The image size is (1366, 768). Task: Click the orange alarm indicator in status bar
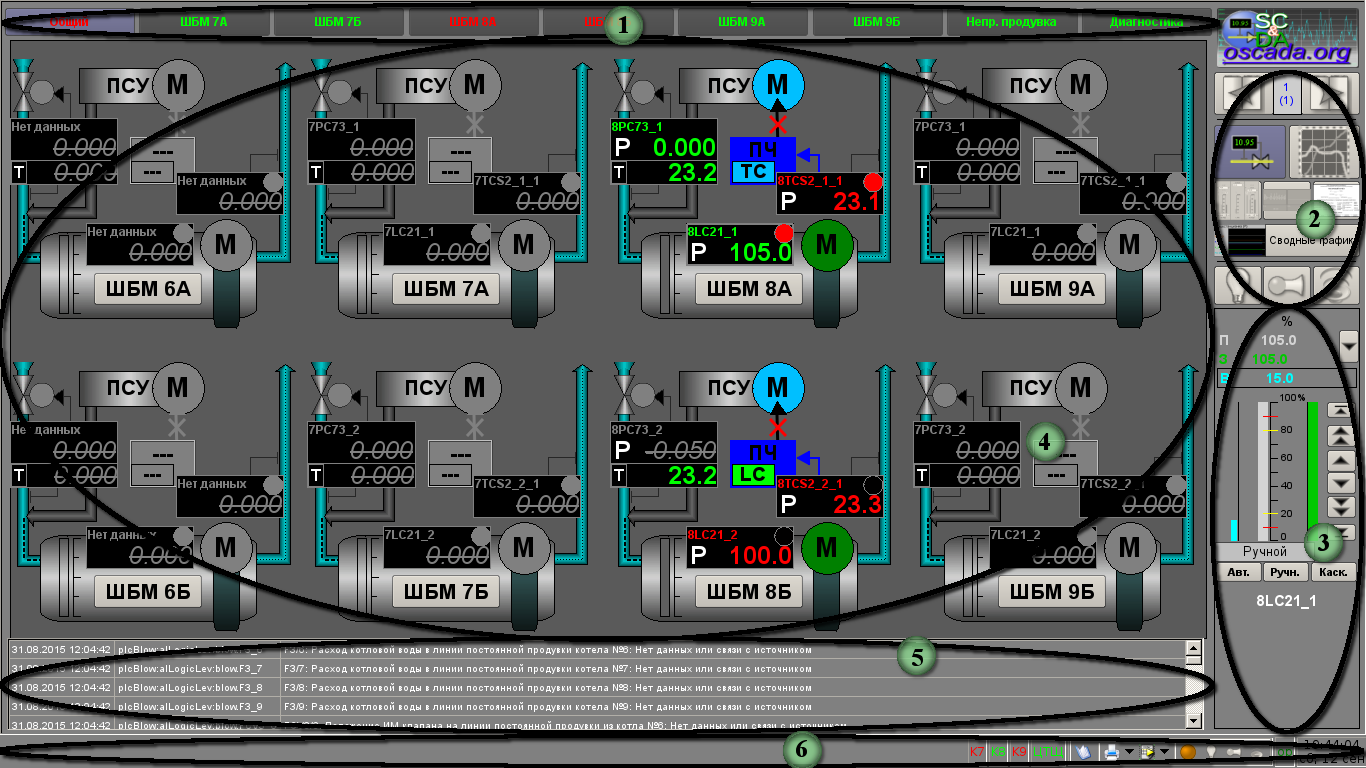pyautogui.click(x=1188, y=751)
